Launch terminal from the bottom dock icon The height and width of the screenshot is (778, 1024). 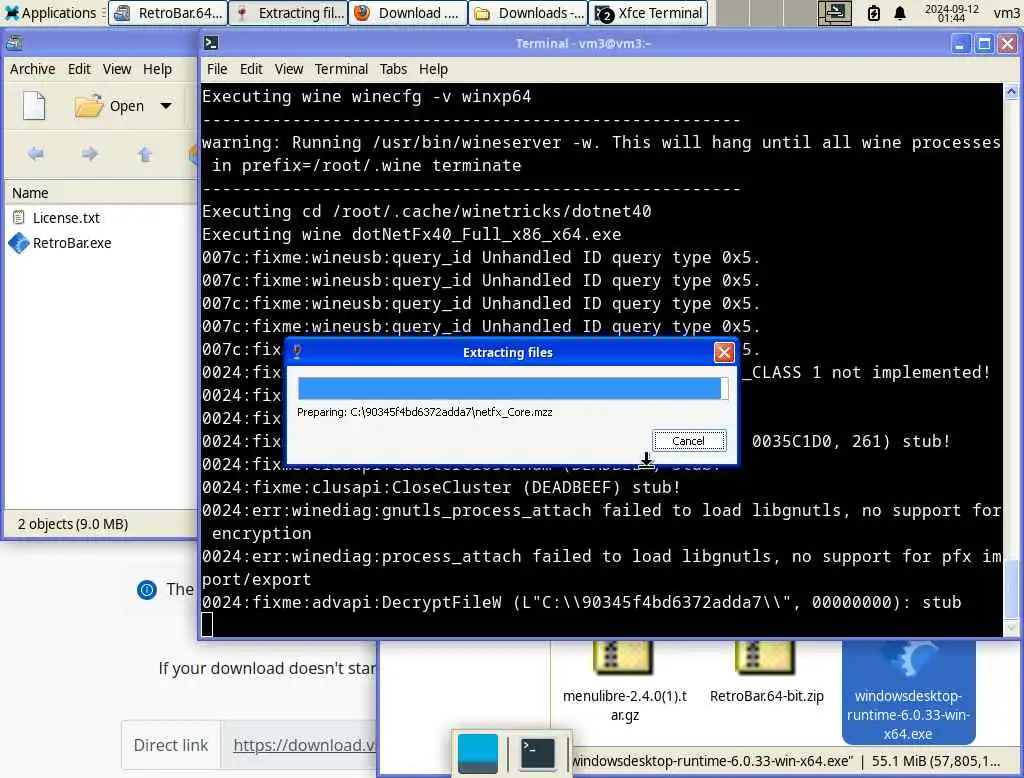[537, 753]
